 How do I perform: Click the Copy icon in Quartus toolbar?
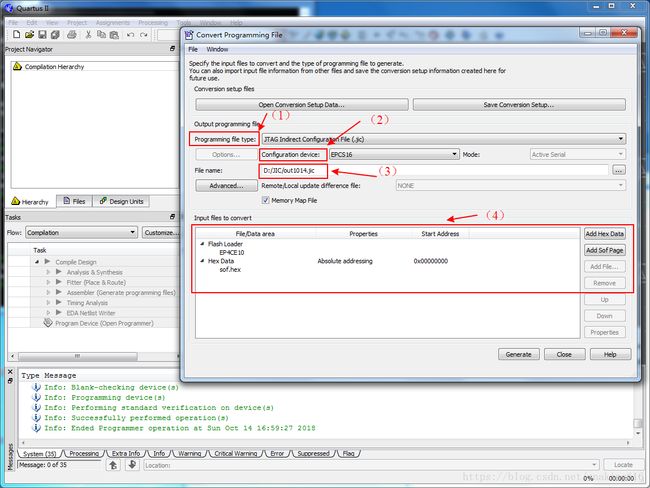pyautogui.click(x=101, y=35)
